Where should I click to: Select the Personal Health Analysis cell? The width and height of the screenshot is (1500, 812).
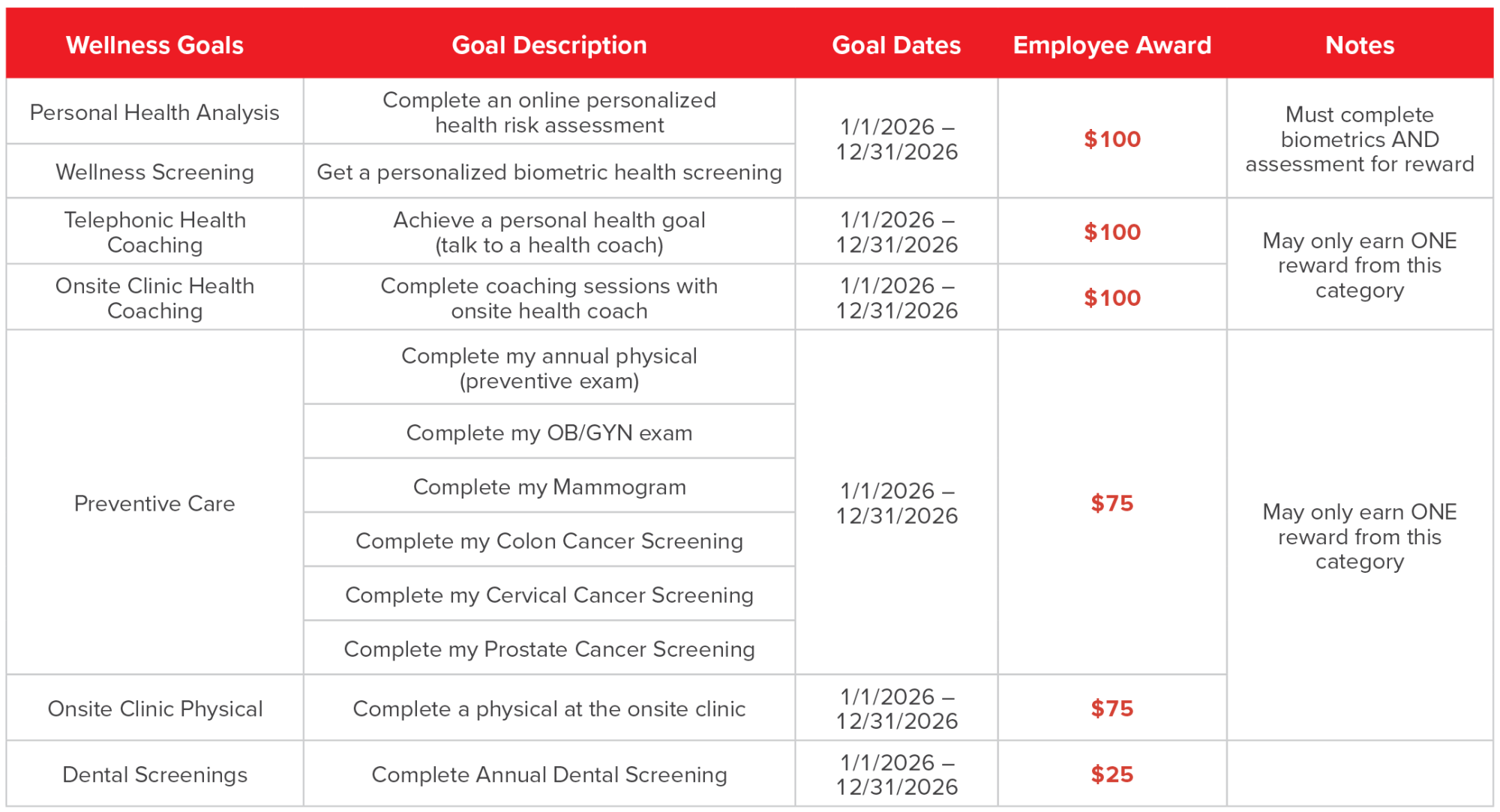pos(154,112)
